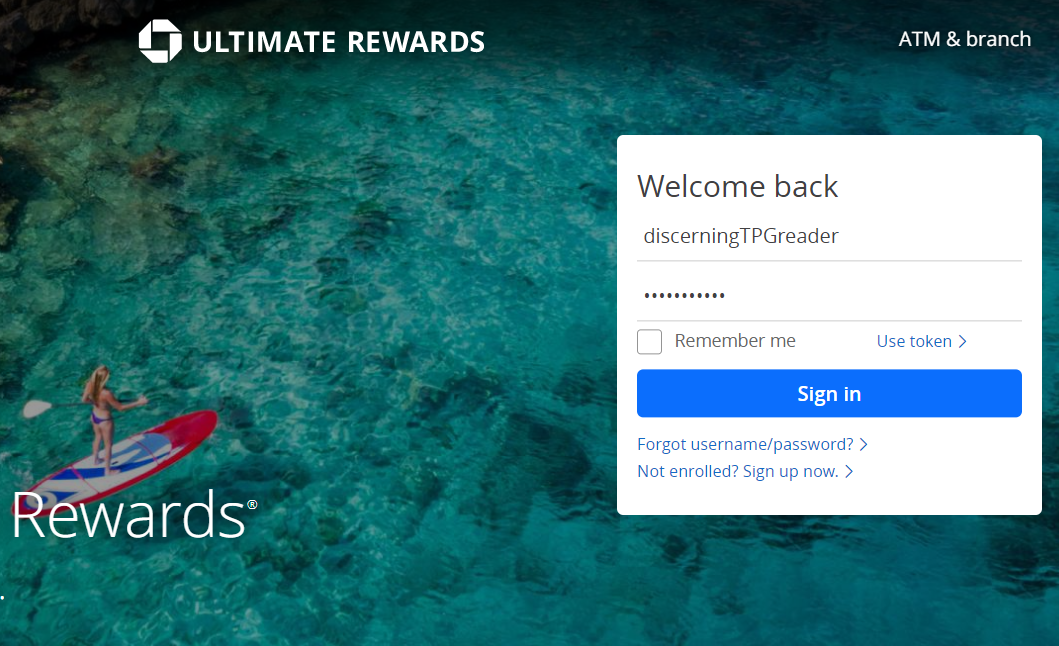
Task: Click the username field showing discerningTPGreader
Action: point(829,236)
